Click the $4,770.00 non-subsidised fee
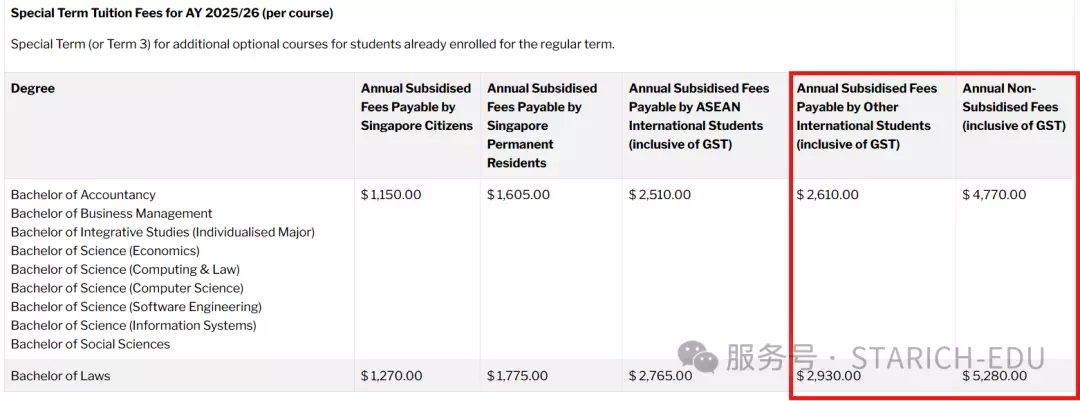Viewport: 1080px width, 401px height. coord(994,195)
